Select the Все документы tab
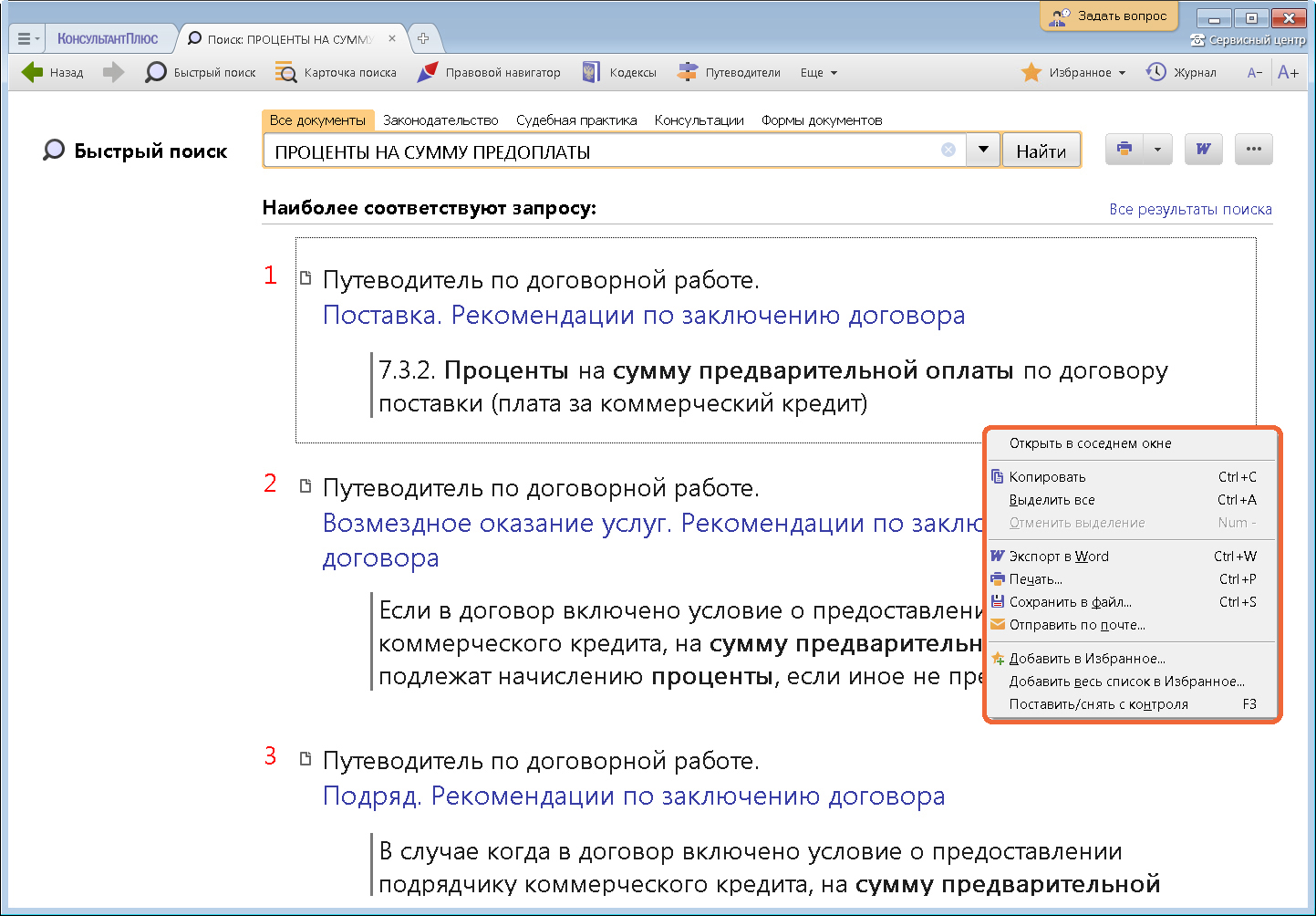 pos(317,120)
